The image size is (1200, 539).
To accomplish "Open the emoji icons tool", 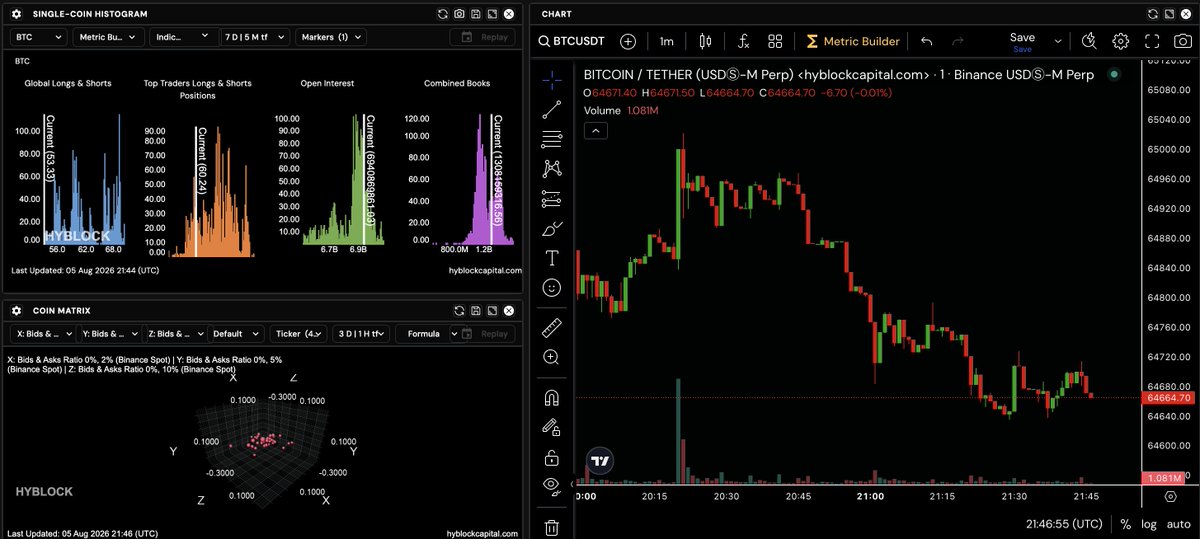I will click(551, 287).
